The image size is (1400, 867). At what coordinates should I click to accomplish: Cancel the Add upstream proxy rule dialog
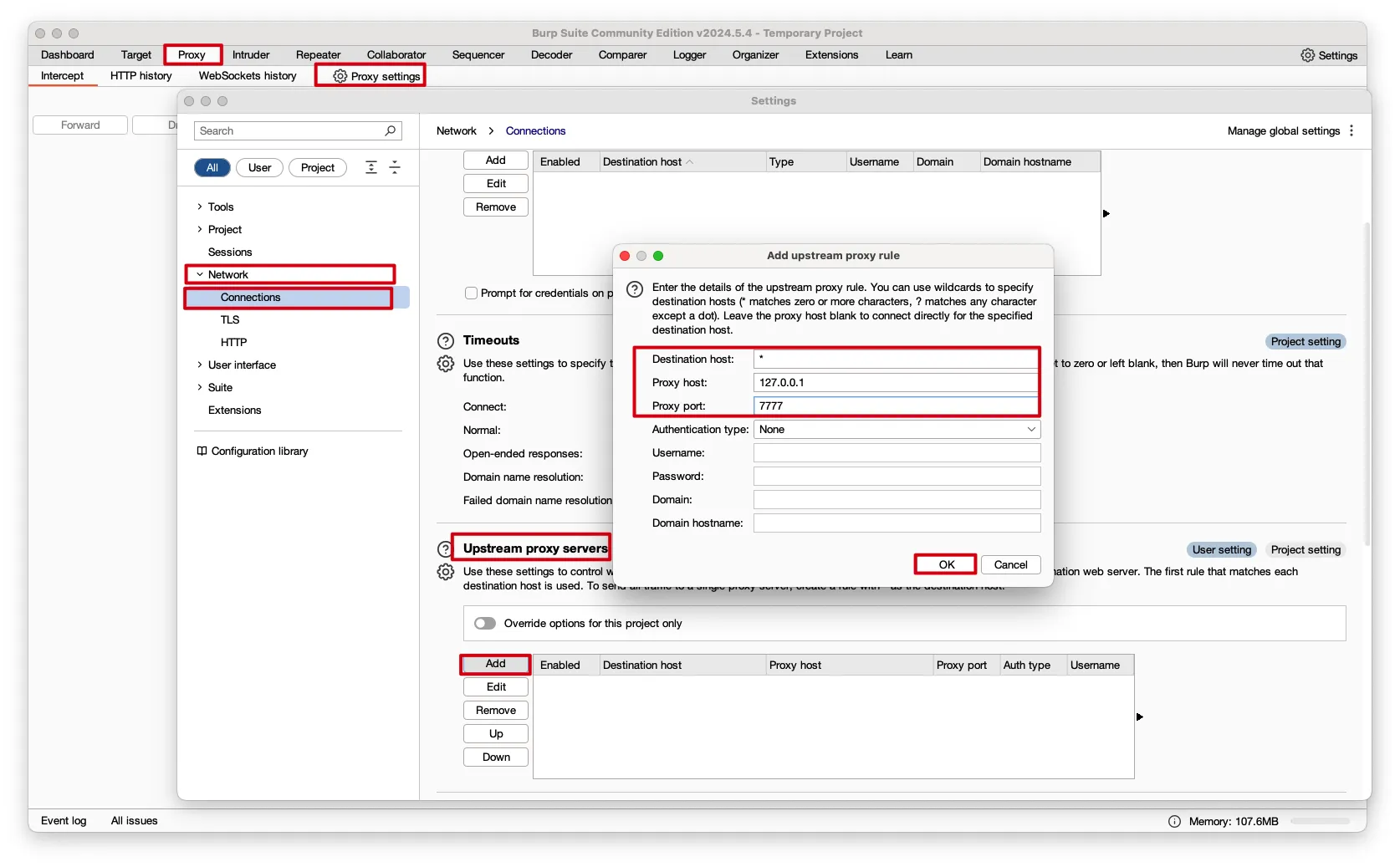coord(1010,564)
